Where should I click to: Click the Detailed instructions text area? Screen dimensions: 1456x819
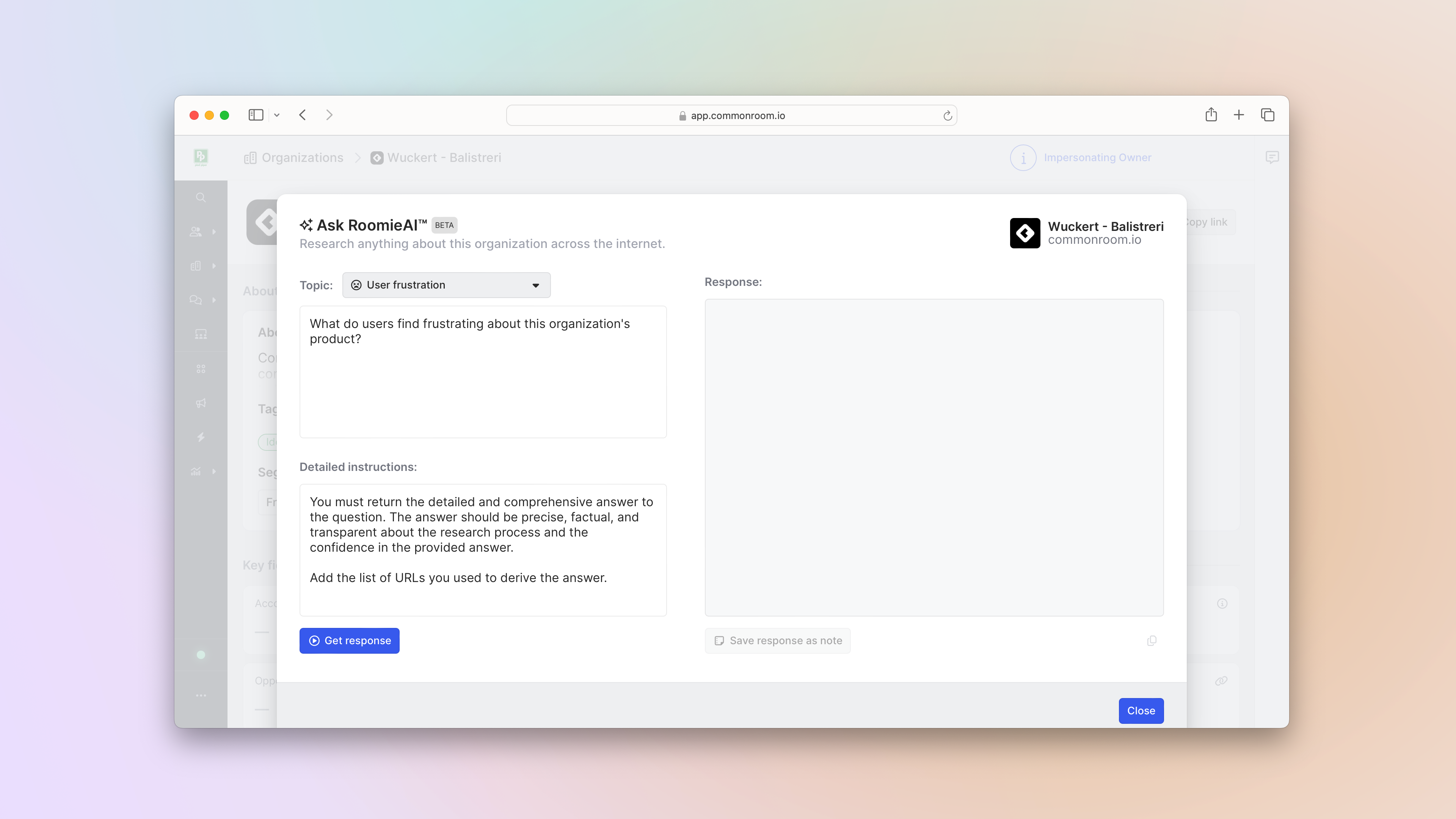(483, 549)
